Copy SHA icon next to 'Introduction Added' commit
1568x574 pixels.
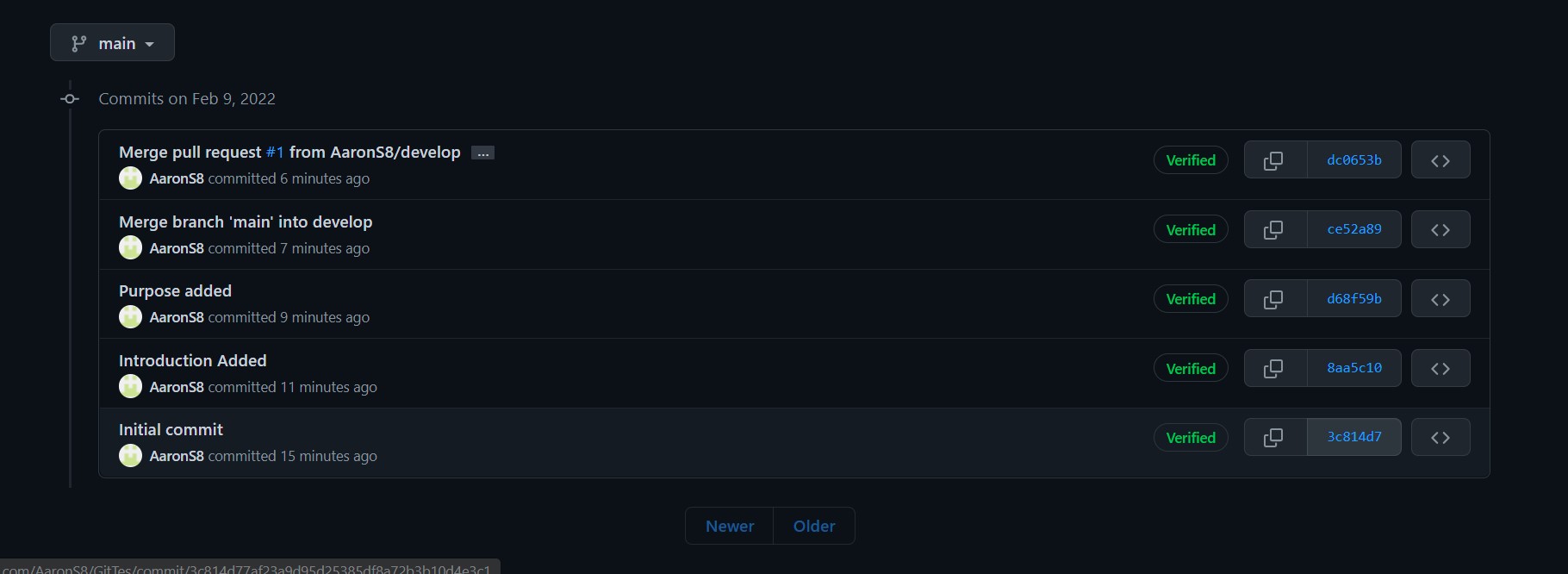pos(1274,368)
